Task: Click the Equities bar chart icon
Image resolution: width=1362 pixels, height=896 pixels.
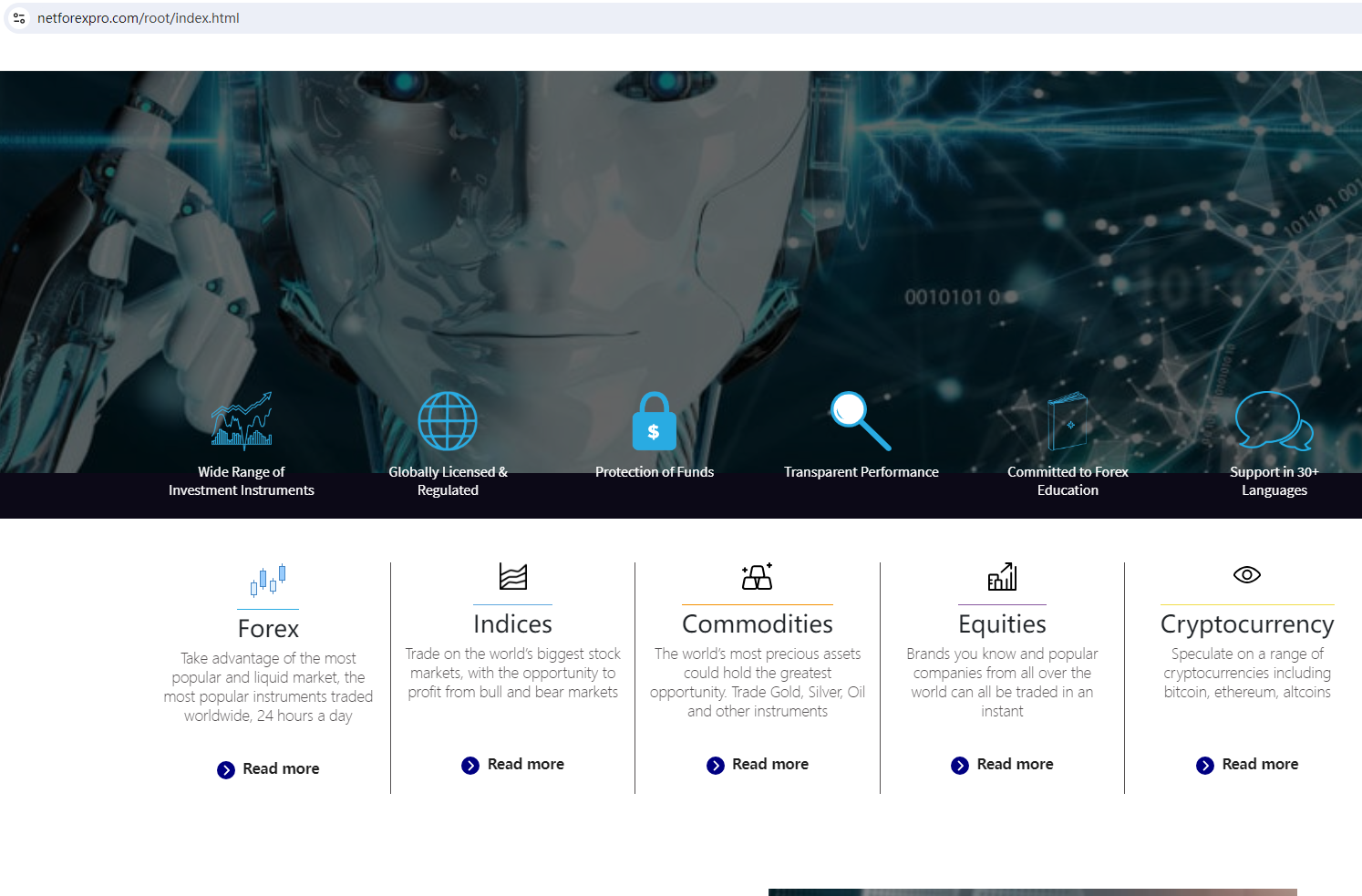Action: (1002, 576)
